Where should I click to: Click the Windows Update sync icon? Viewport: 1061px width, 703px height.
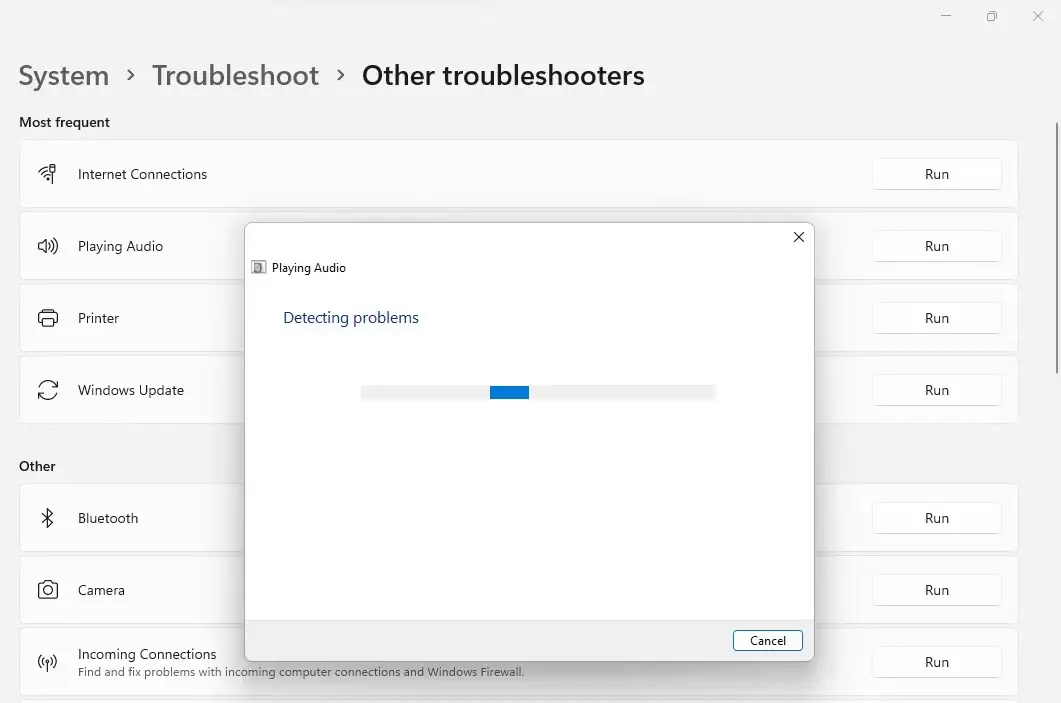[47, 390]
